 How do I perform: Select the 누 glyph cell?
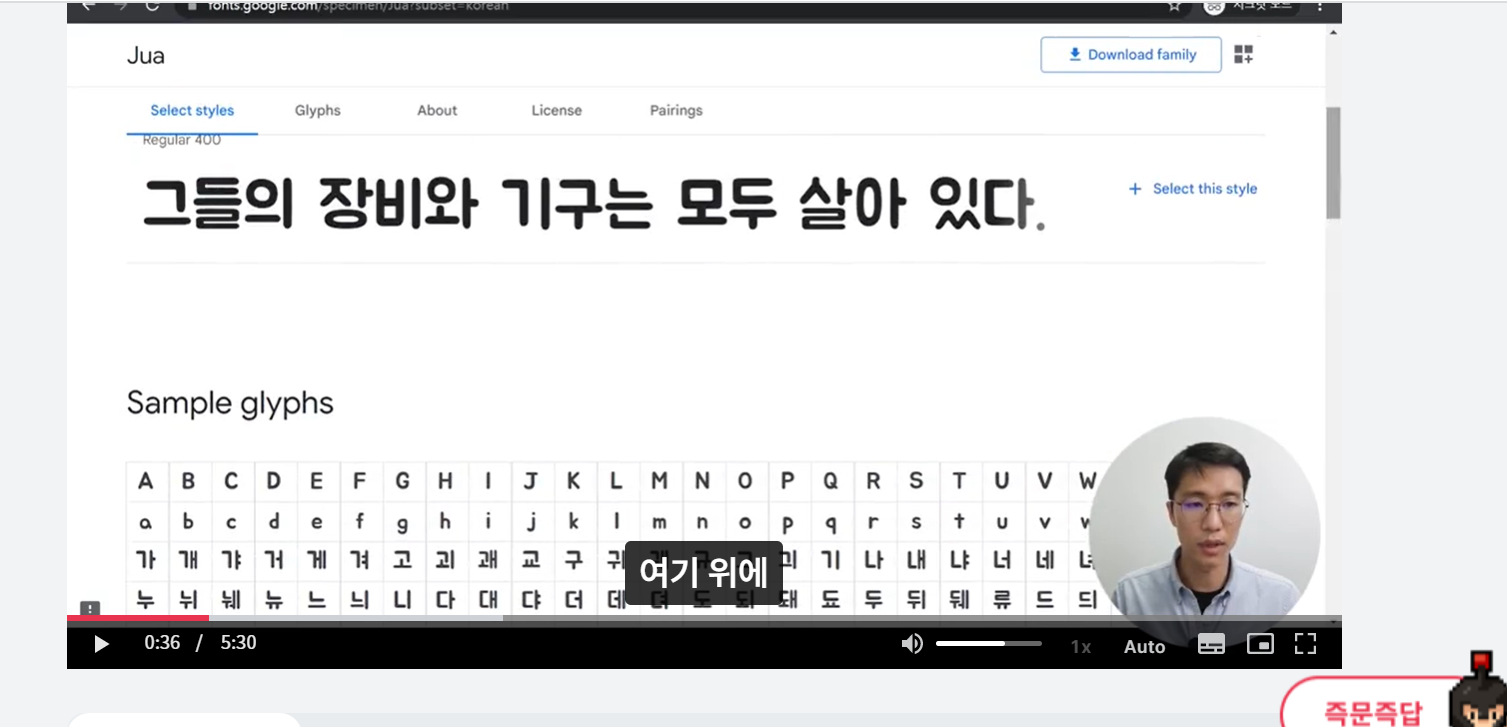point(147,599)
